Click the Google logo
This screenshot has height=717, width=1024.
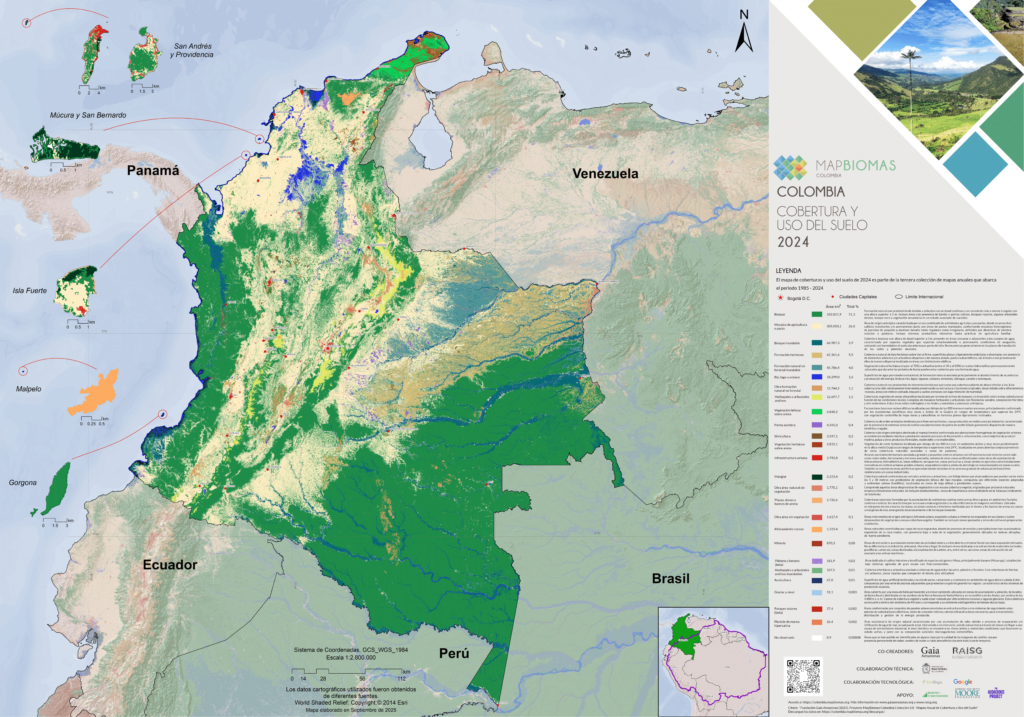pos(962,680)
